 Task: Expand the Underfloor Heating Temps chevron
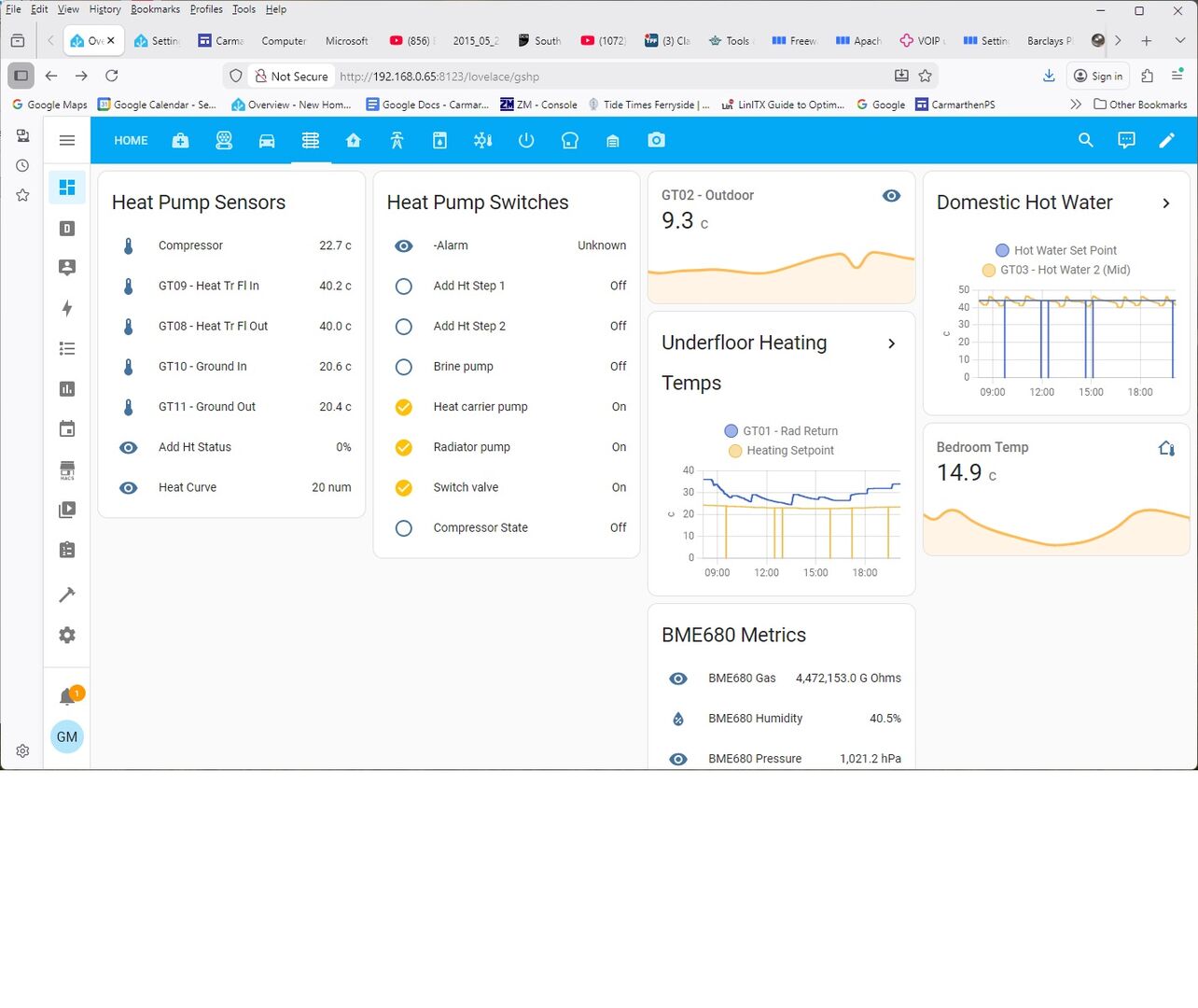pyautogui.click(x=891, y=343)
